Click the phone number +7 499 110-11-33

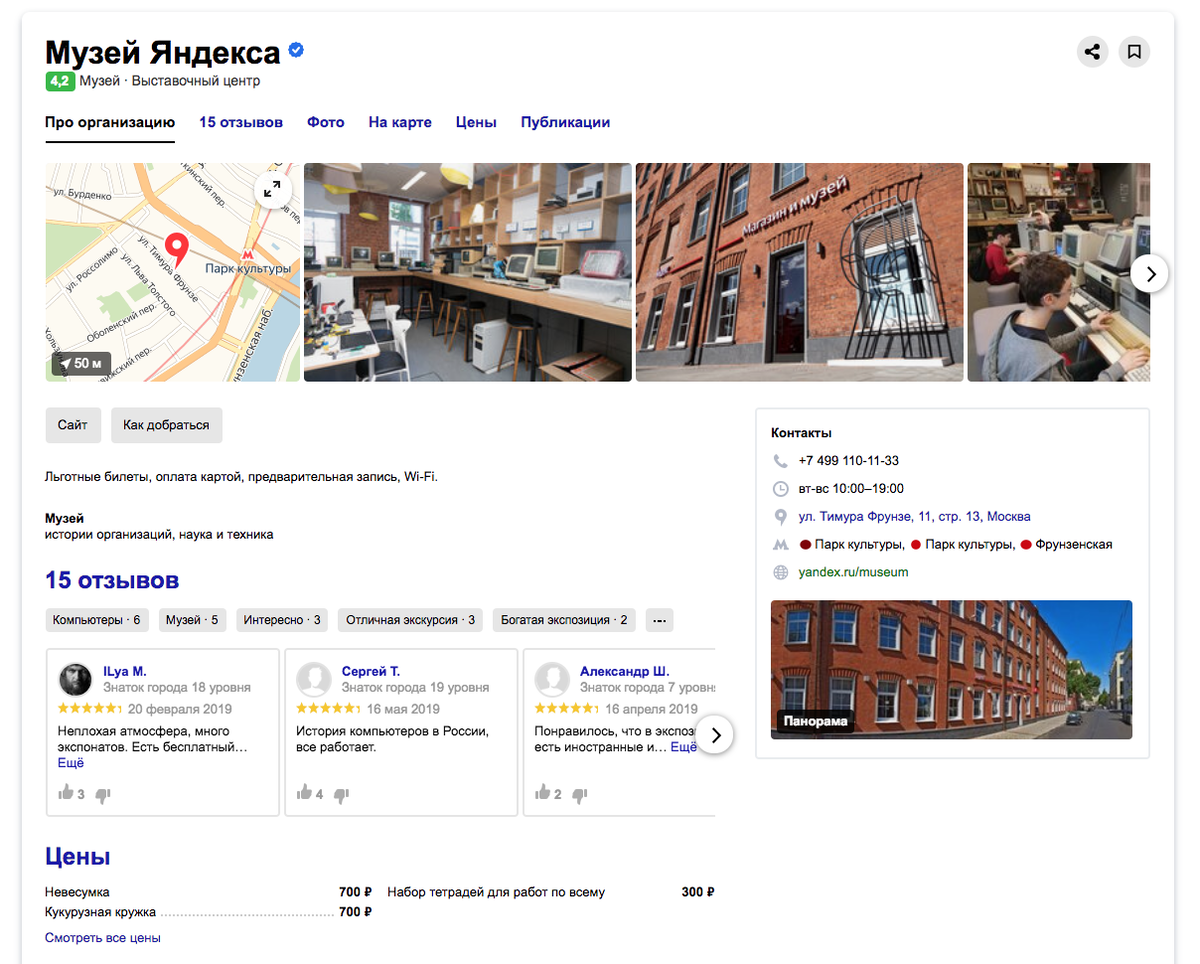848,461
